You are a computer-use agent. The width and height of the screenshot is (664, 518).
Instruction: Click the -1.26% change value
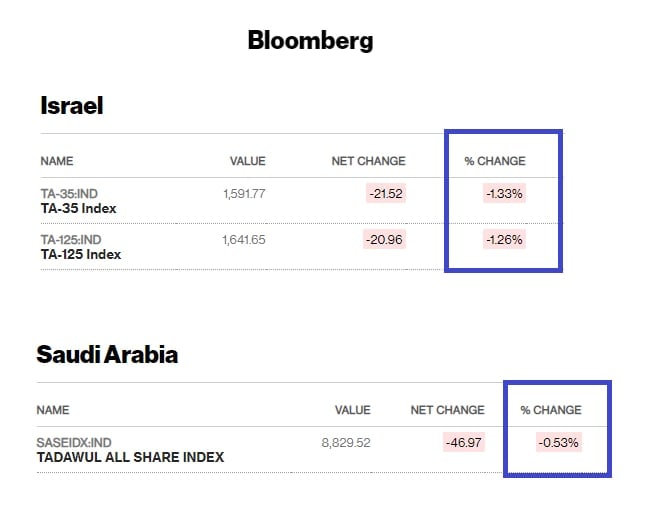pyautogui.click(x=502, y=240)
